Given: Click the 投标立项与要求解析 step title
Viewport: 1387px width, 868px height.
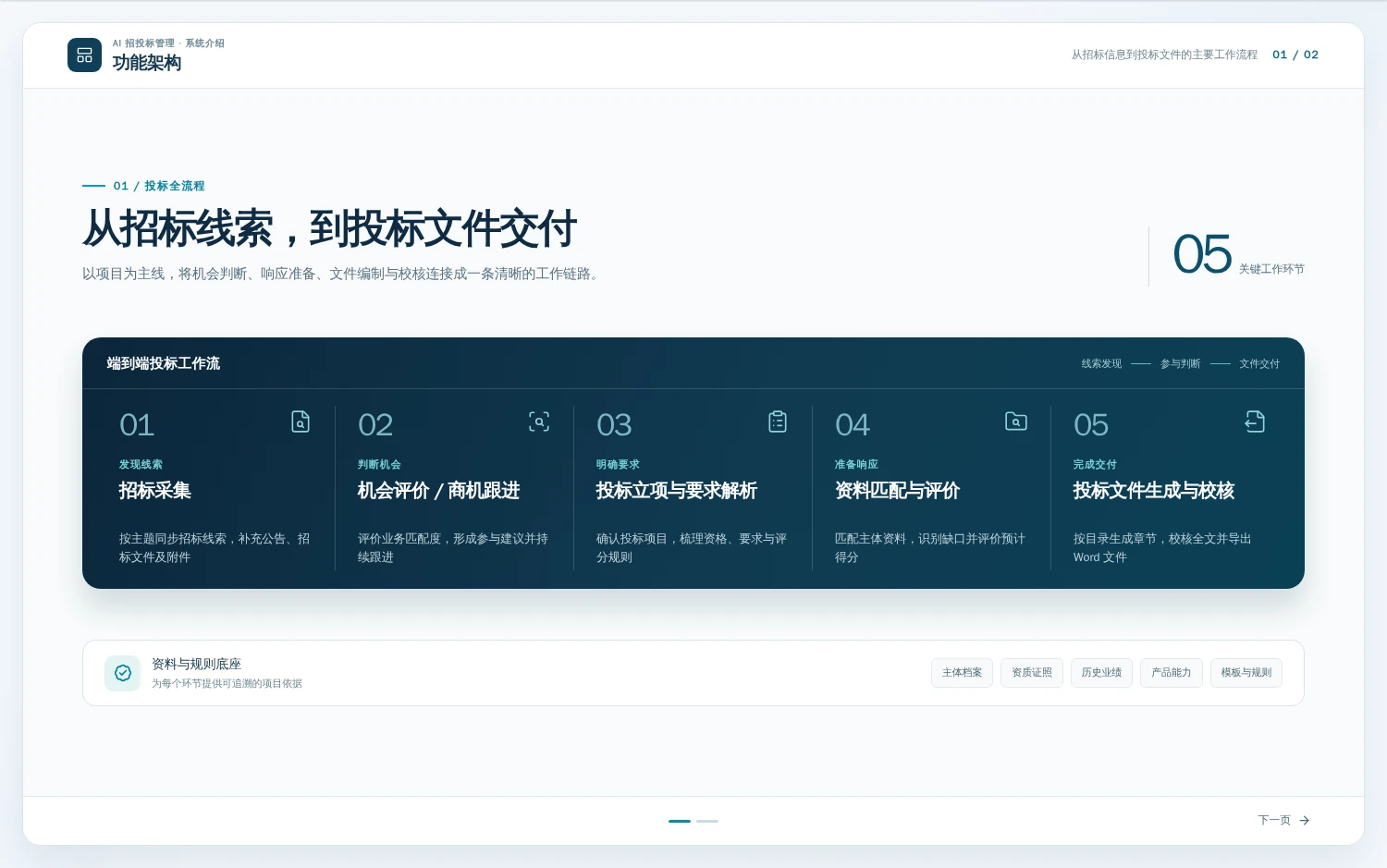Looking at the screenshot, I should 677,491.
